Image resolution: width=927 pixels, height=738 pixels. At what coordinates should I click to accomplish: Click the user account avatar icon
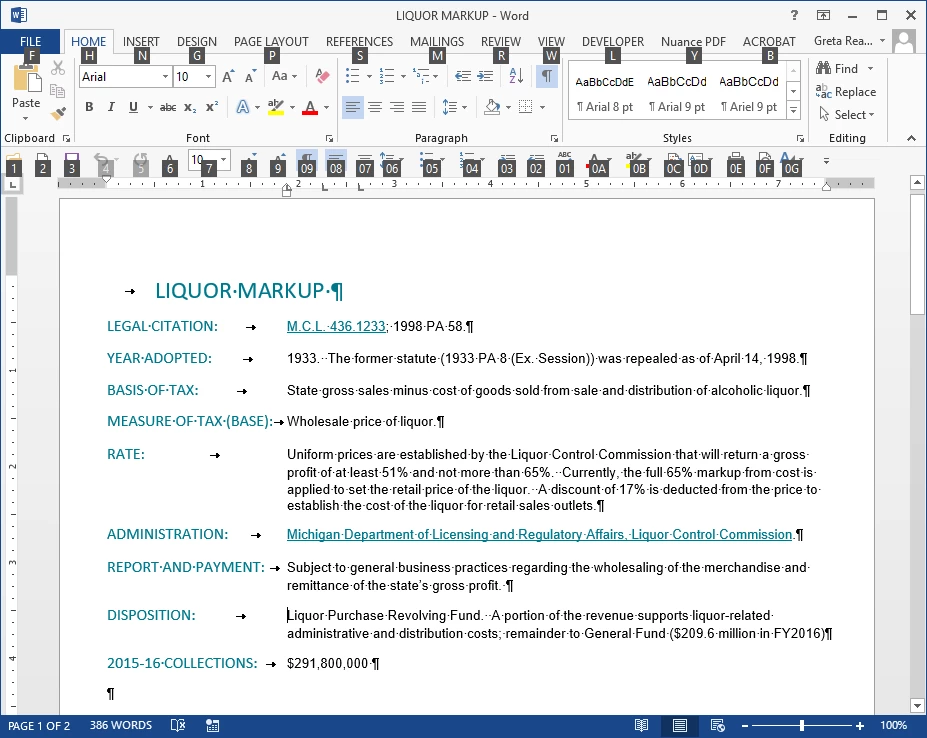point(903,42)
